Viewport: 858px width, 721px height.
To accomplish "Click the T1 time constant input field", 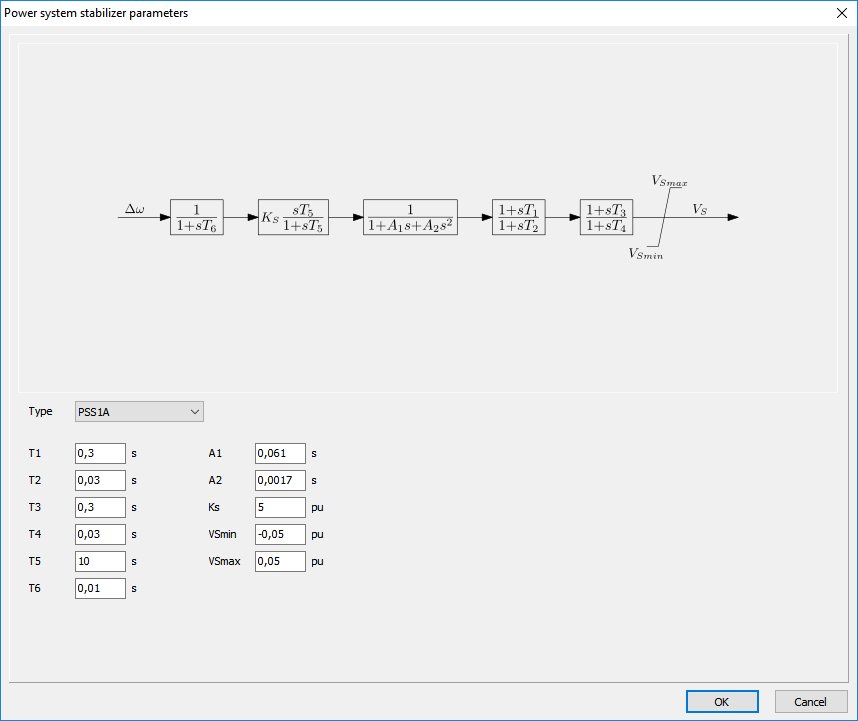I will coord(100,453).
